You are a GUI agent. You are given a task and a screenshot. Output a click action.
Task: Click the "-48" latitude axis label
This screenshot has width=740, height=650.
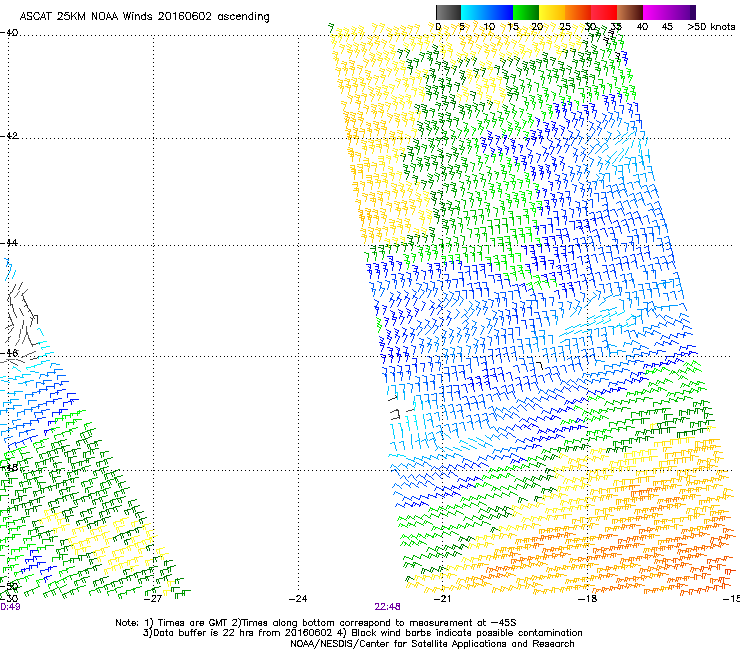(x=9, y=467)
